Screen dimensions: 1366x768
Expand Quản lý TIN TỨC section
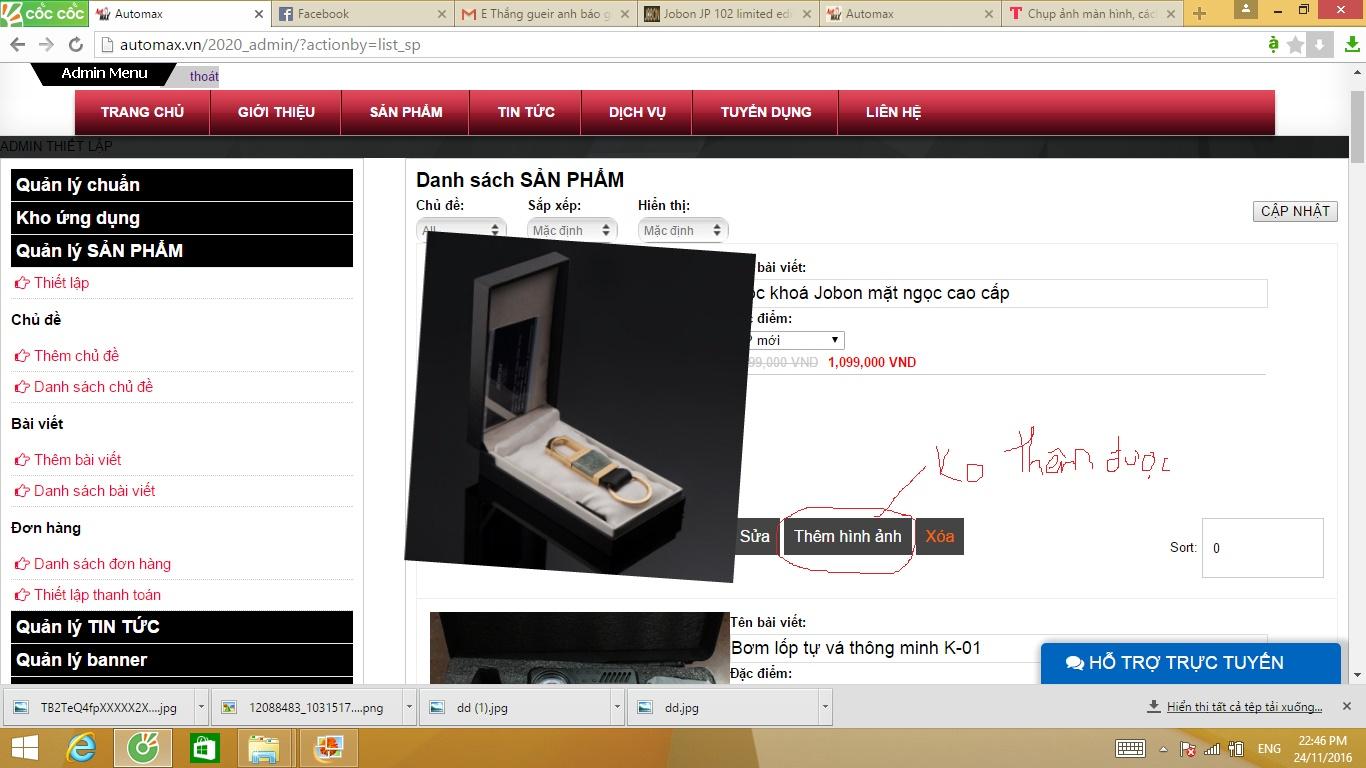pyautogui.click(x=182, y=627)
